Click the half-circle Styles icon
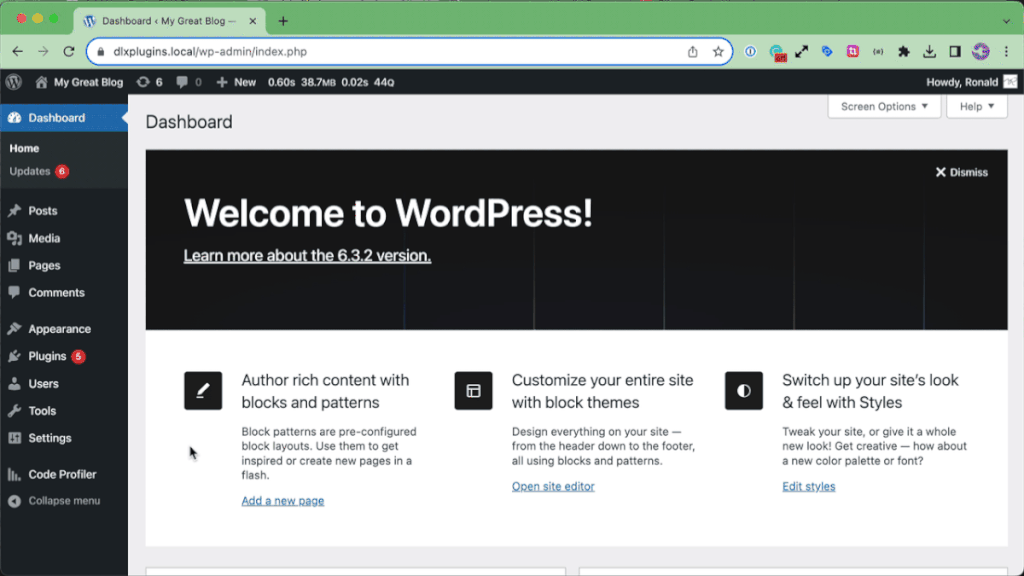 coord(744,391)
